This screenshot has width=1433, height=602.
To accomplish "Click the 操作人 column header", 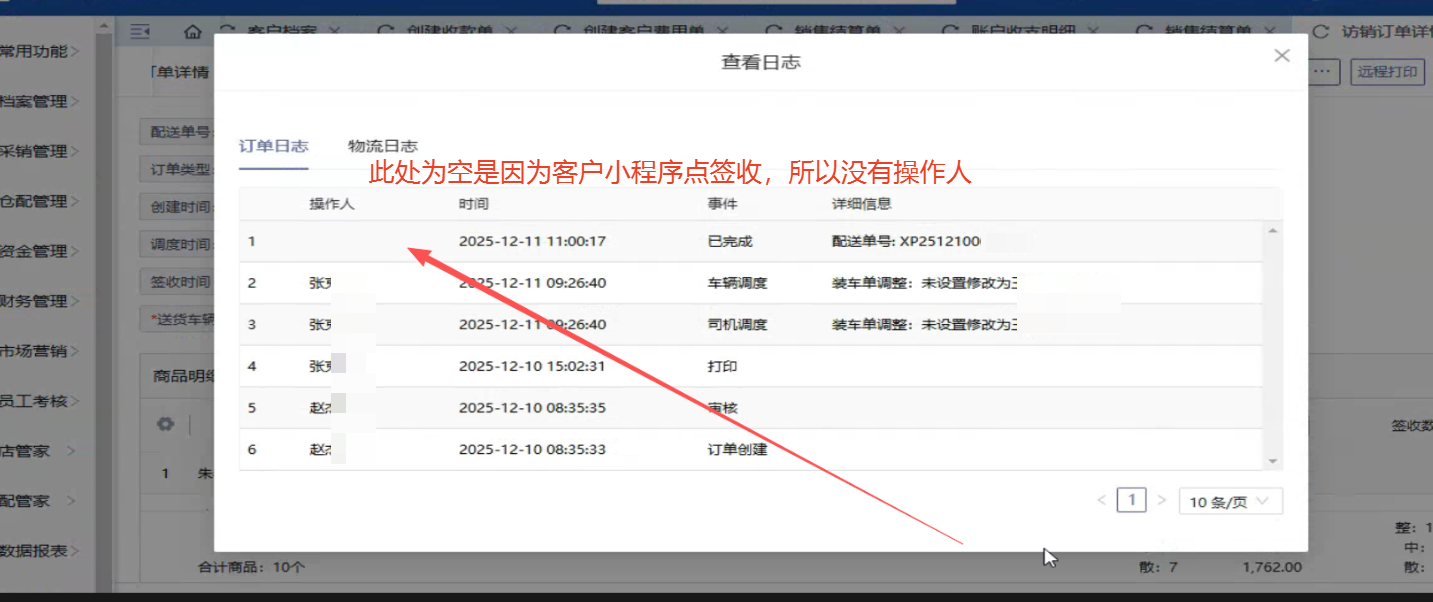I will coord(332,204).
